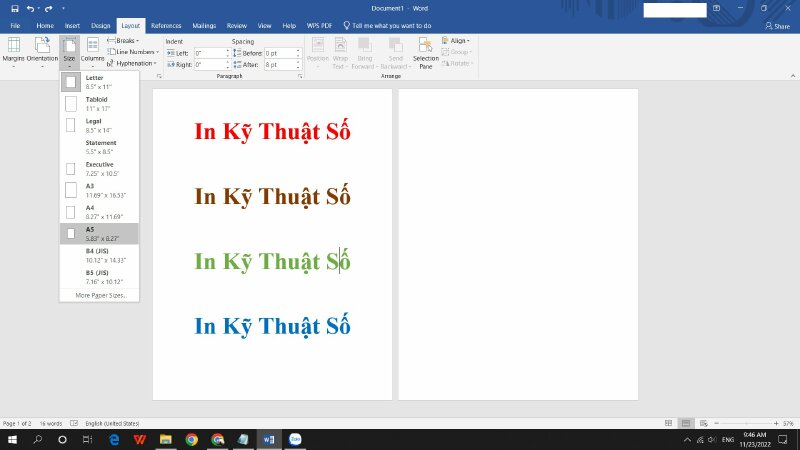800x450 pixels.
Task: Switch to Print Layout view
Action: 686,423
